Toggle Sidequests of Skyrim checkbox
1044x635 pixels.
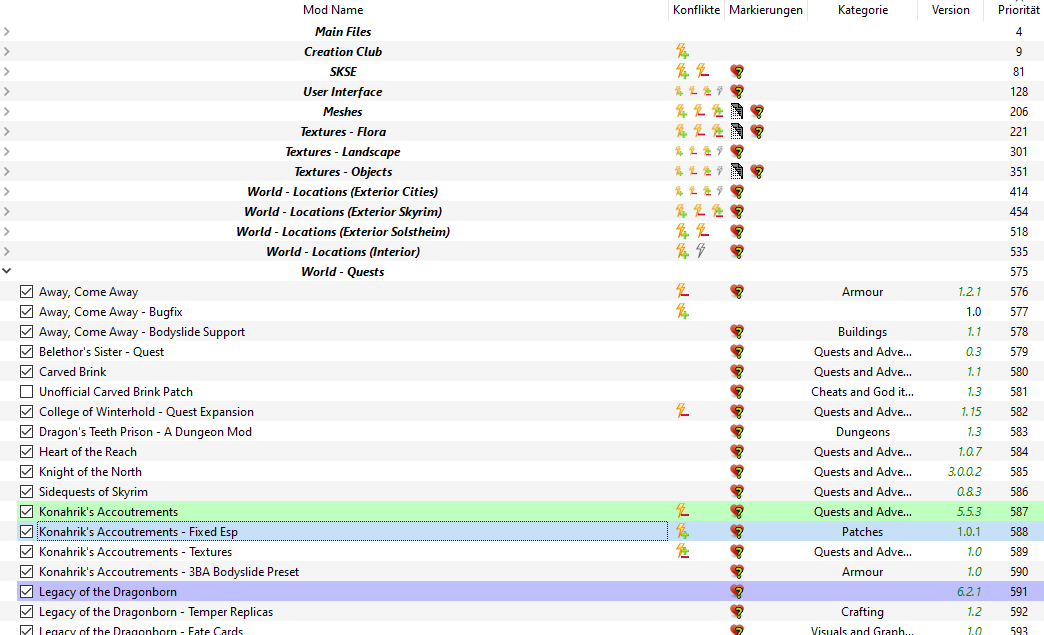point(26,491)
